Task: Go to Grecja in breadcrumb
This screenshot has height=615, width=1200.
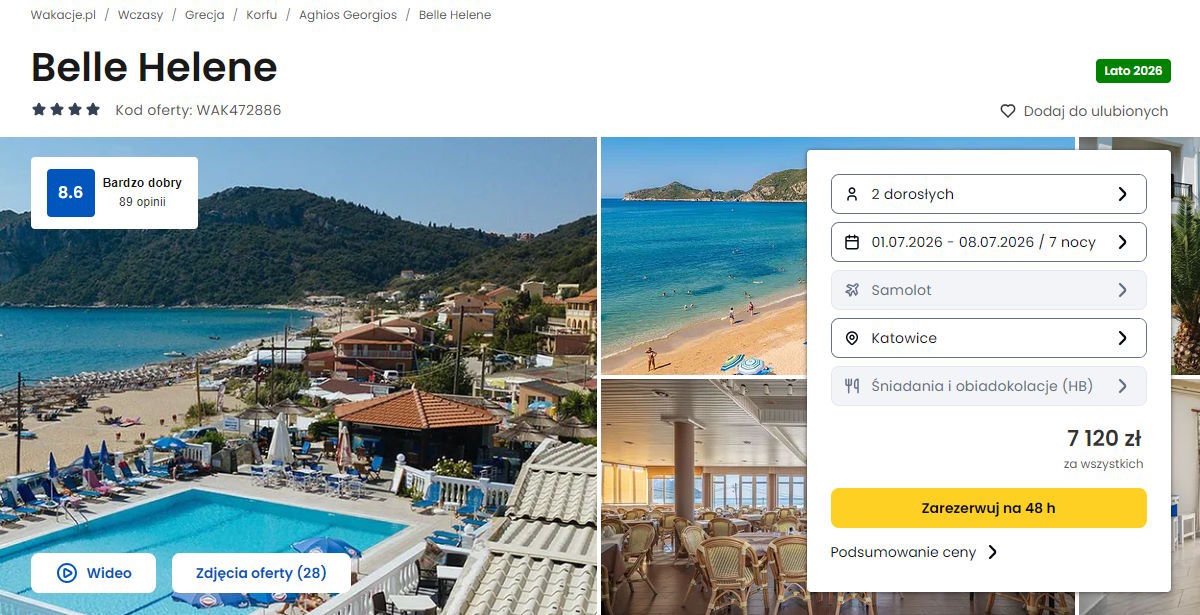Action: 205,15
